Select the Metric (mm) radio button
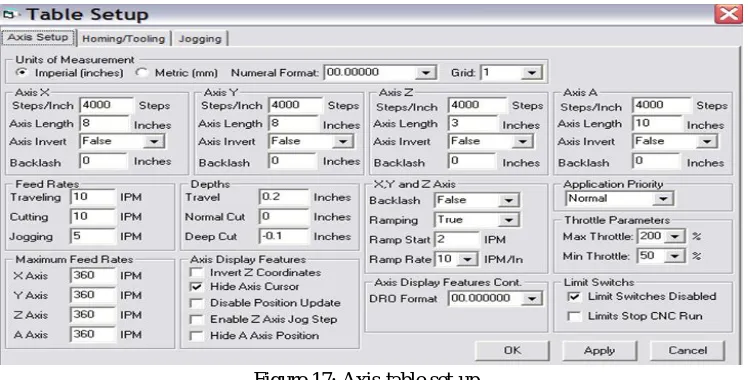 pos(142,73)
